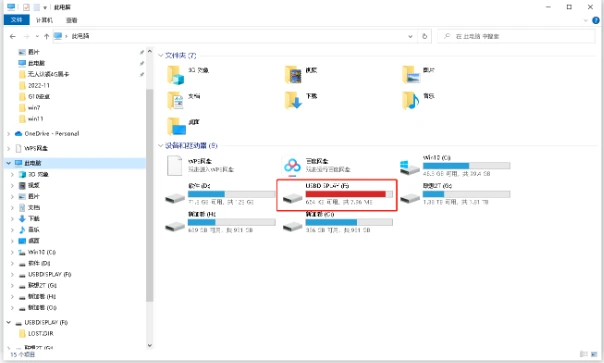Select the (G:) drive under 此电脑 in tree
The height and width of the screenshot is (363, 604).
click(x=38, y=286)
